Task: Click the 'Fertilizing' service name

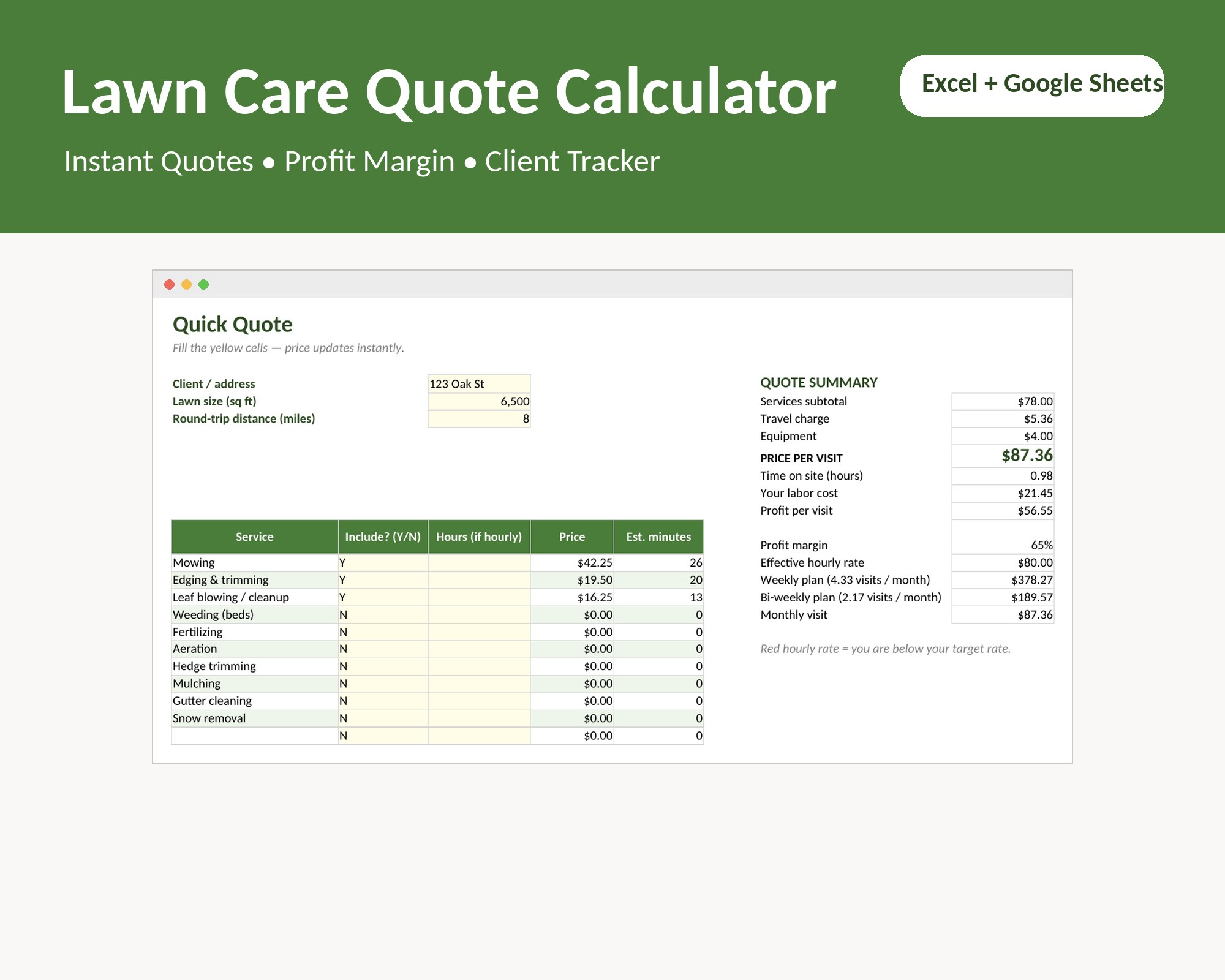Action: click(197, 632)
